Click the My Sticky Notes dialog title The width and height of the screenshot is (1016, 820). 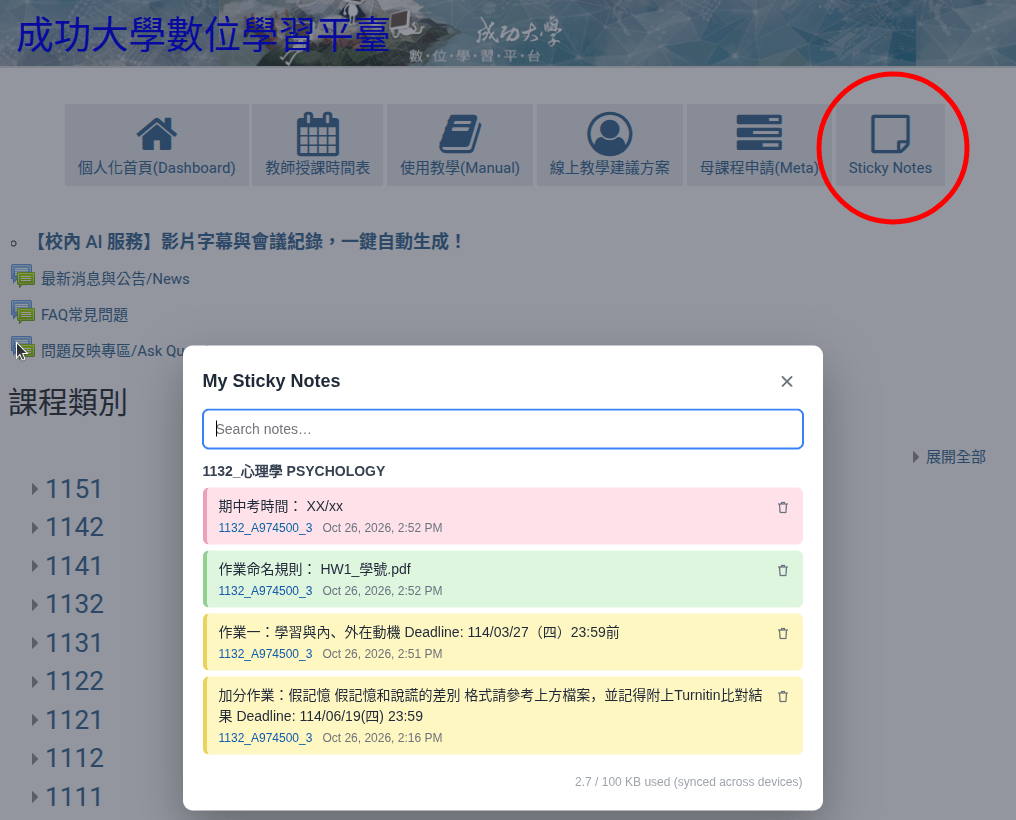271,381
